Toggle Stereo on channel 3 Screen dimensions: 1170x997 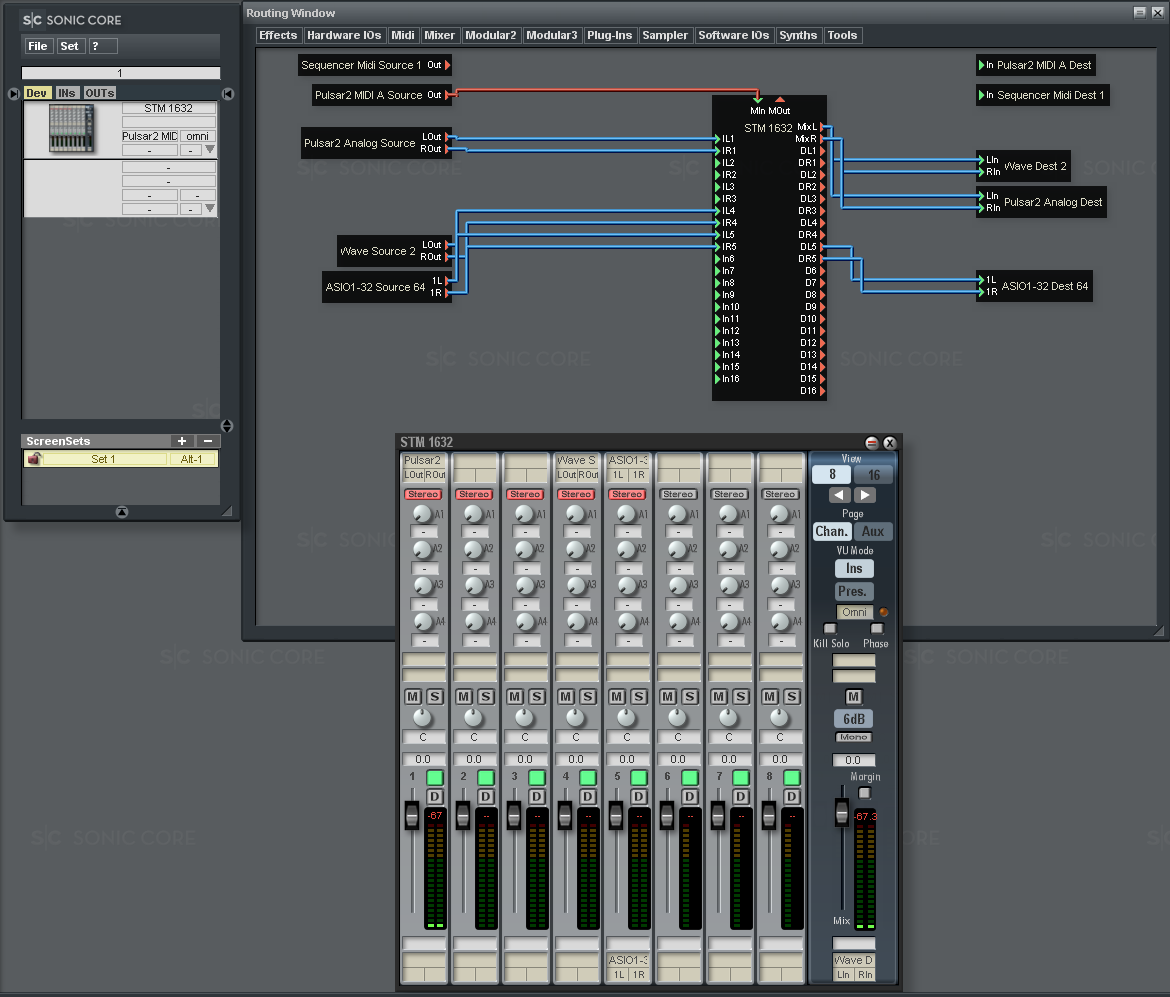(x=525, y=494)
